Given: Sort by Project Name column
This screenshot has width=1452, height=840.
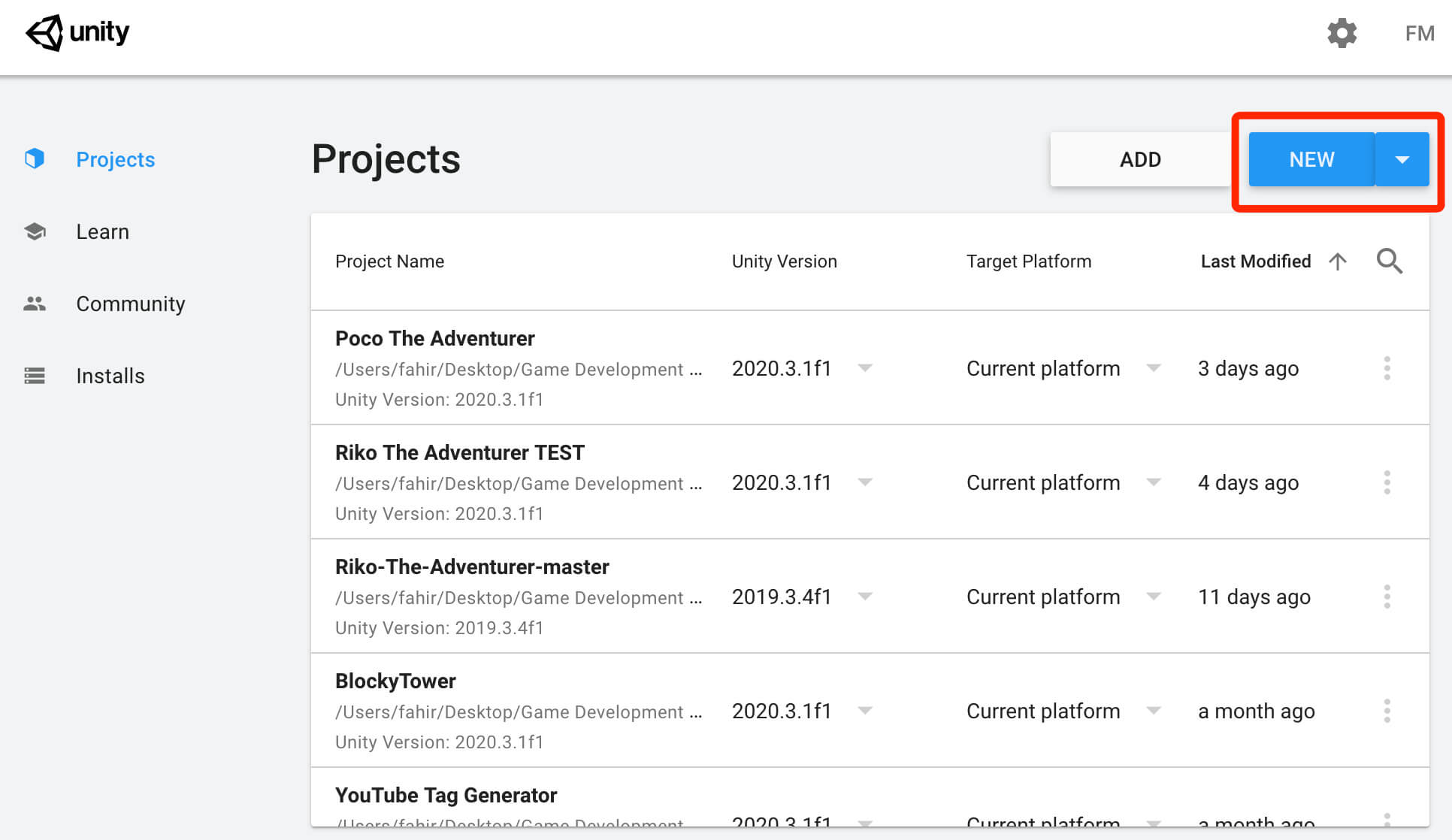Looking at the screenshot, I should 389,261.
